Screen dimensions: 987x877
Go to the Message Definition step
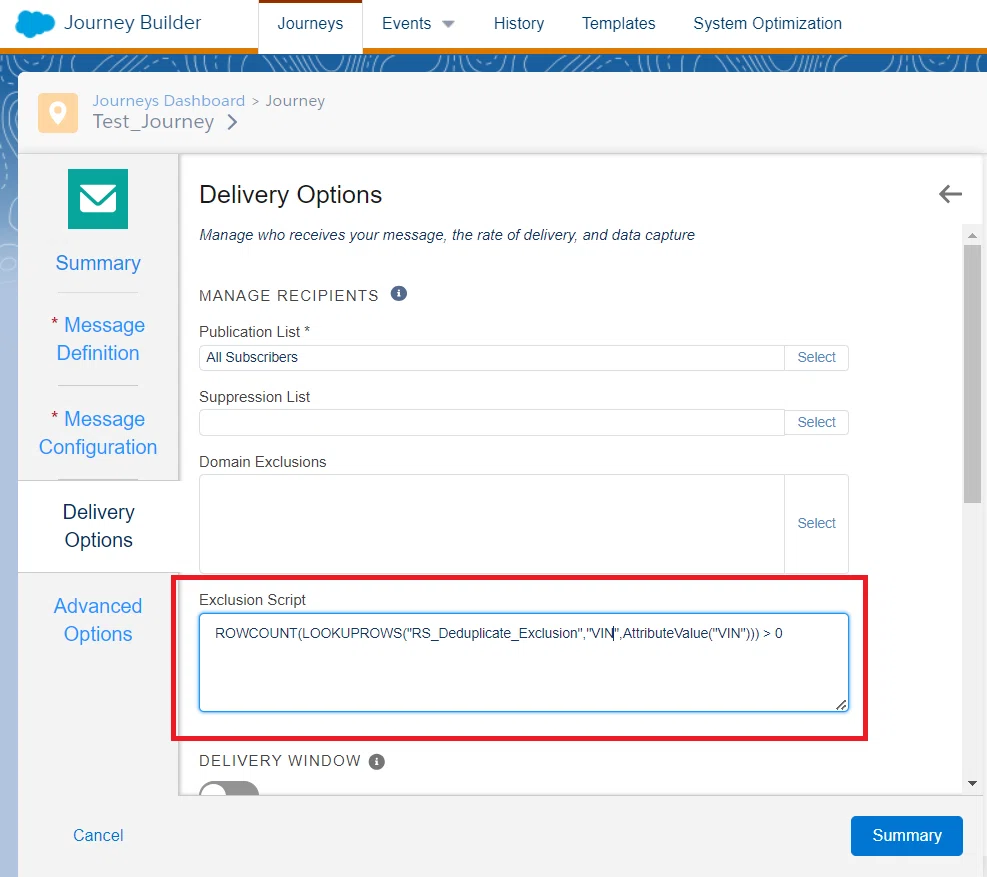coord(98,339)
